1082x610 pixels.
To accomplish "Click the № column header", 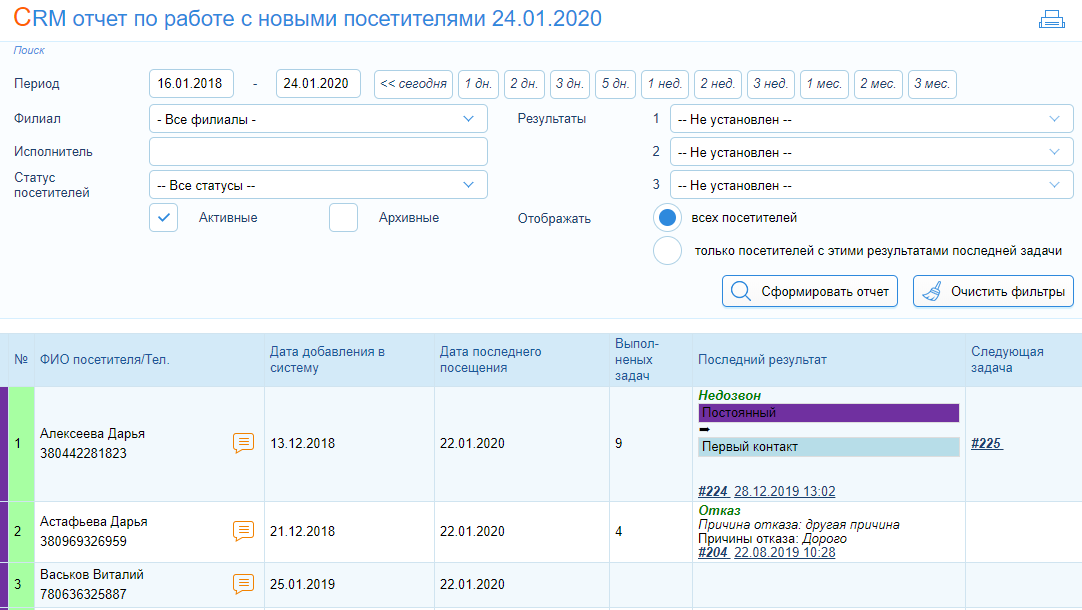I will click(21, 360).
